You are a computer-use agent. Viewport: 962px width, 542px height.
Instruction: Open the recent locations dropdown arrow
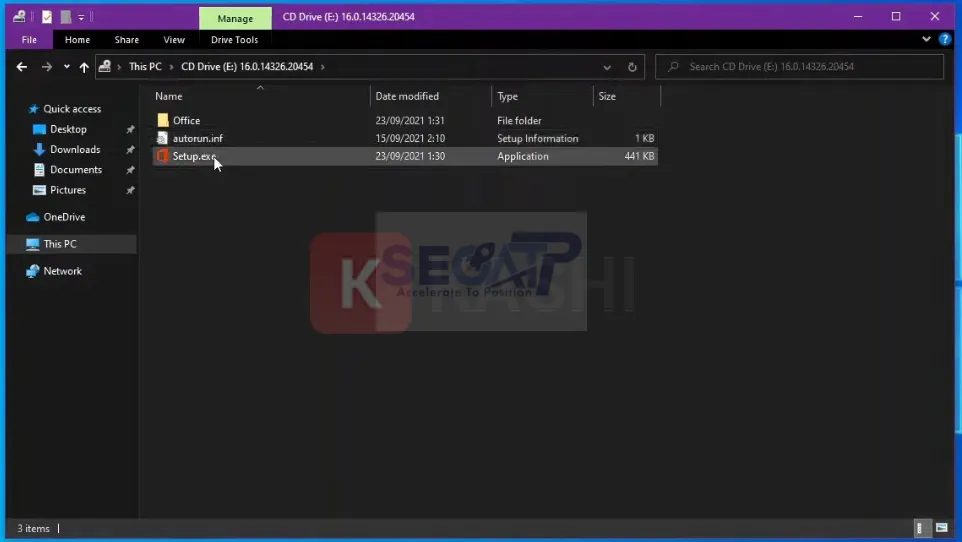pos(66,67)
